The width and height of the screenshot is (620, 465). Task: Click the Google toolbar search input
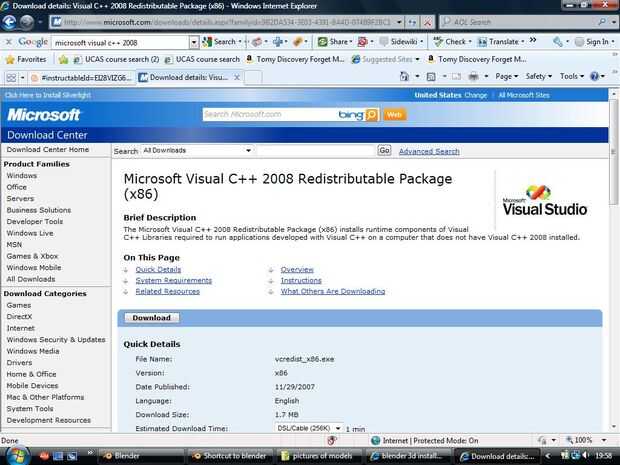121,42
